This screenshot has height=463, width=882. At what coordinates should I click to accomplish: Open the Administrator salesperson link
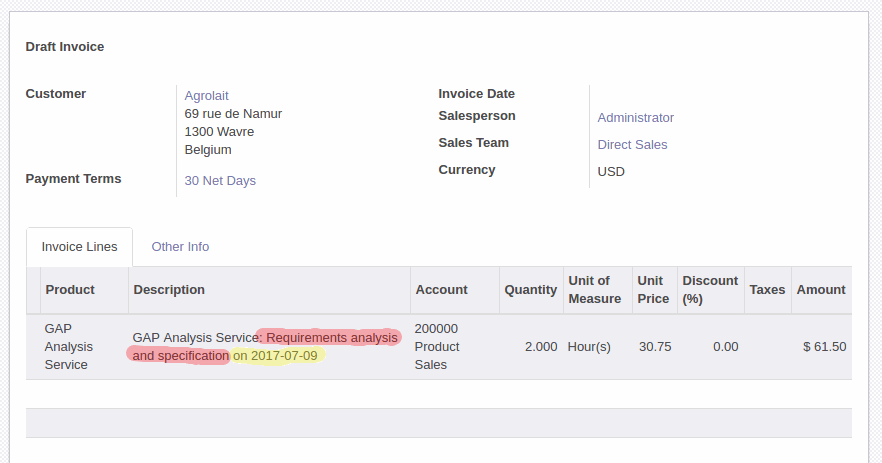tap(635, 118)
